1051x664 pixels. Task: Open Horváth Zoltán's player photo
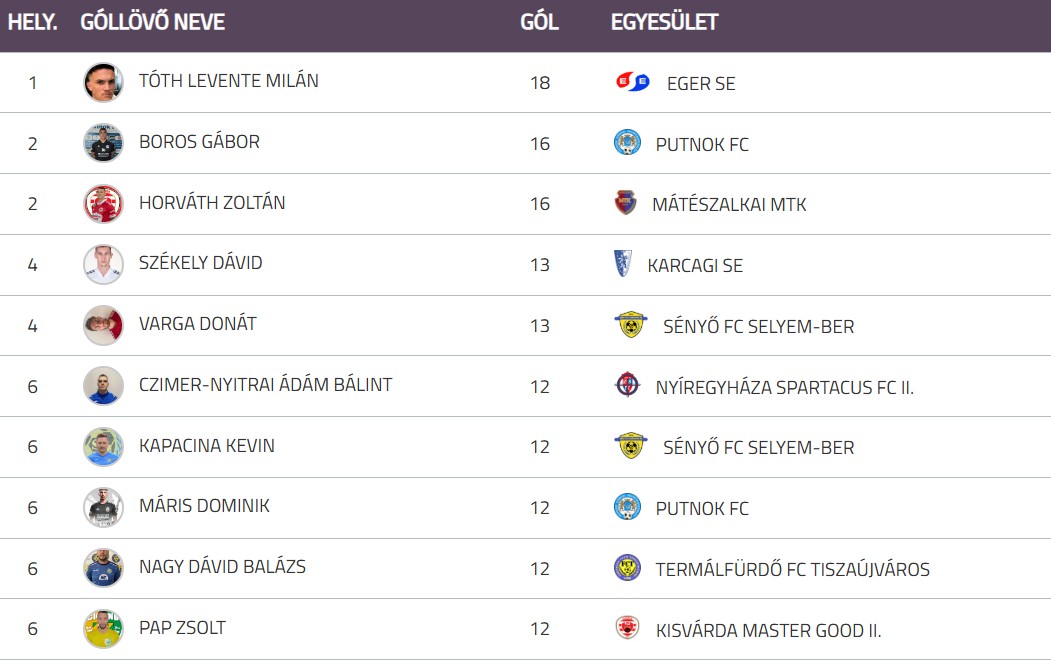(x=103, y=204)
